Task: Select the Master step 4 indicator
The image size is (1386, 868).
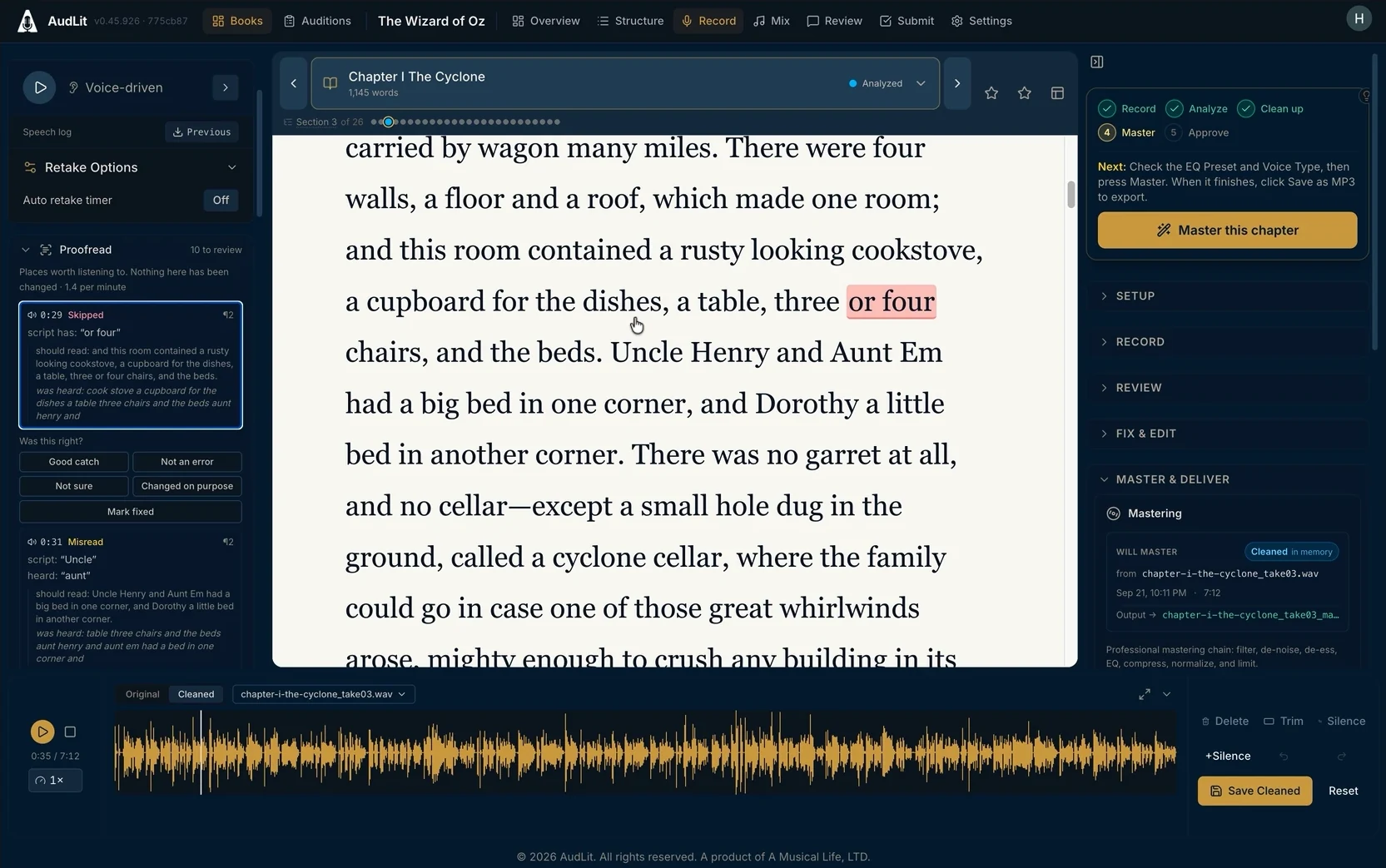Action: (1128, 132)
